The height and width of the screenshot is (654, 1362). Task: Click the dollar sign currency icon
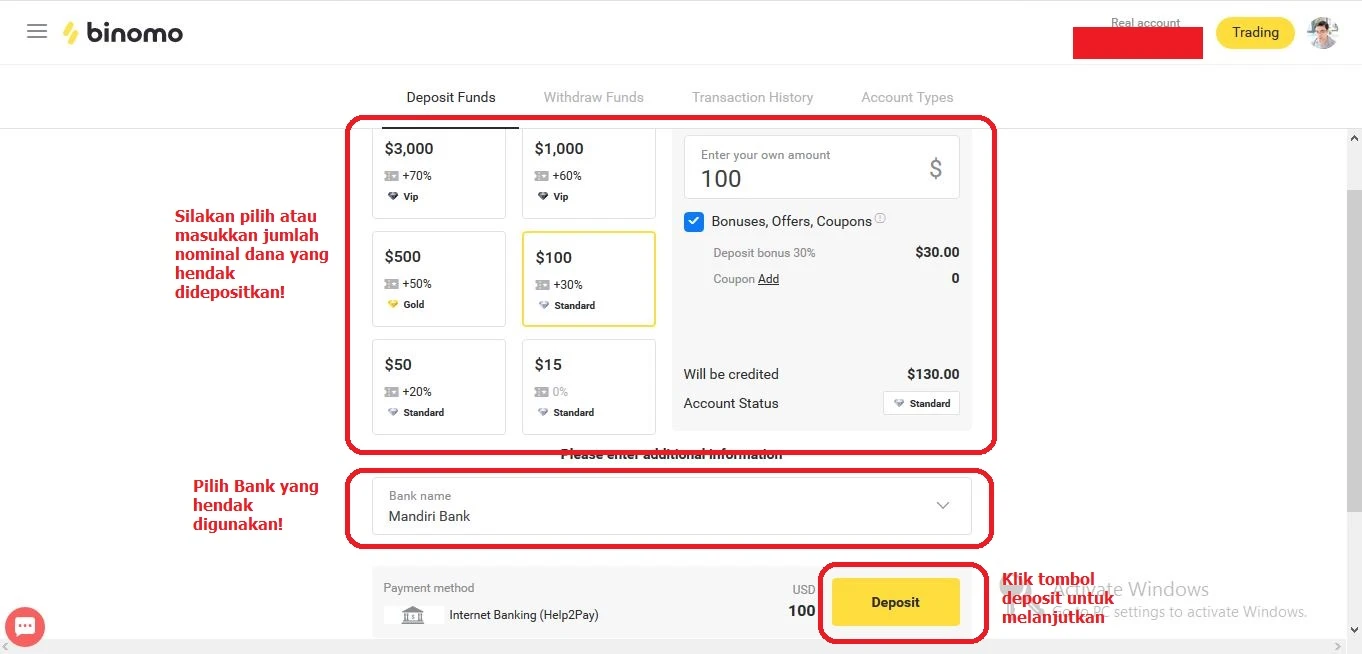pyautogui.click(x=935, y=168)
